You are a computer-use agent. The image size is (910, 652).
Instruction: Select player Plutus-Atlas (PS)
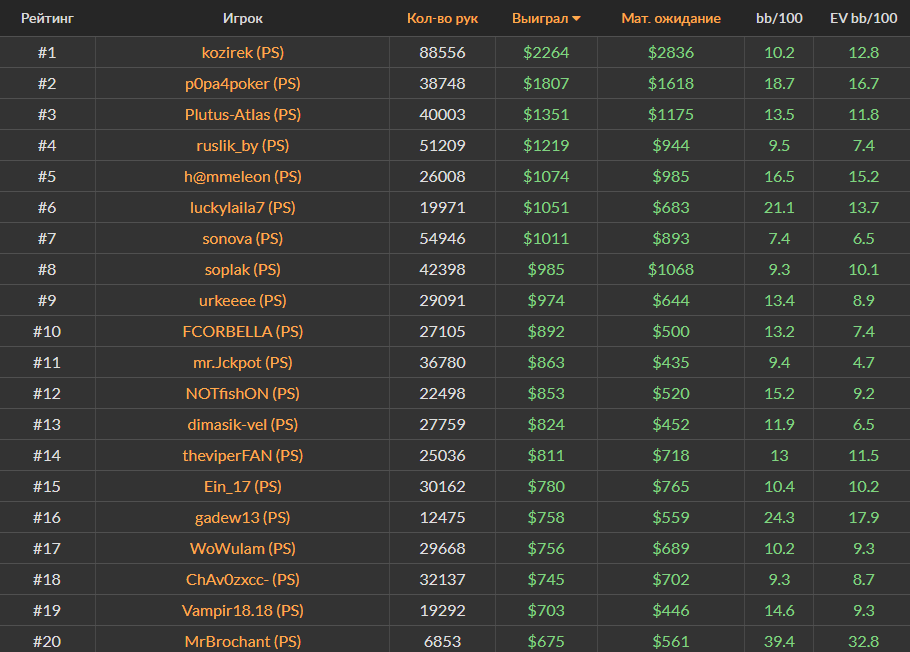pos(242,114)
